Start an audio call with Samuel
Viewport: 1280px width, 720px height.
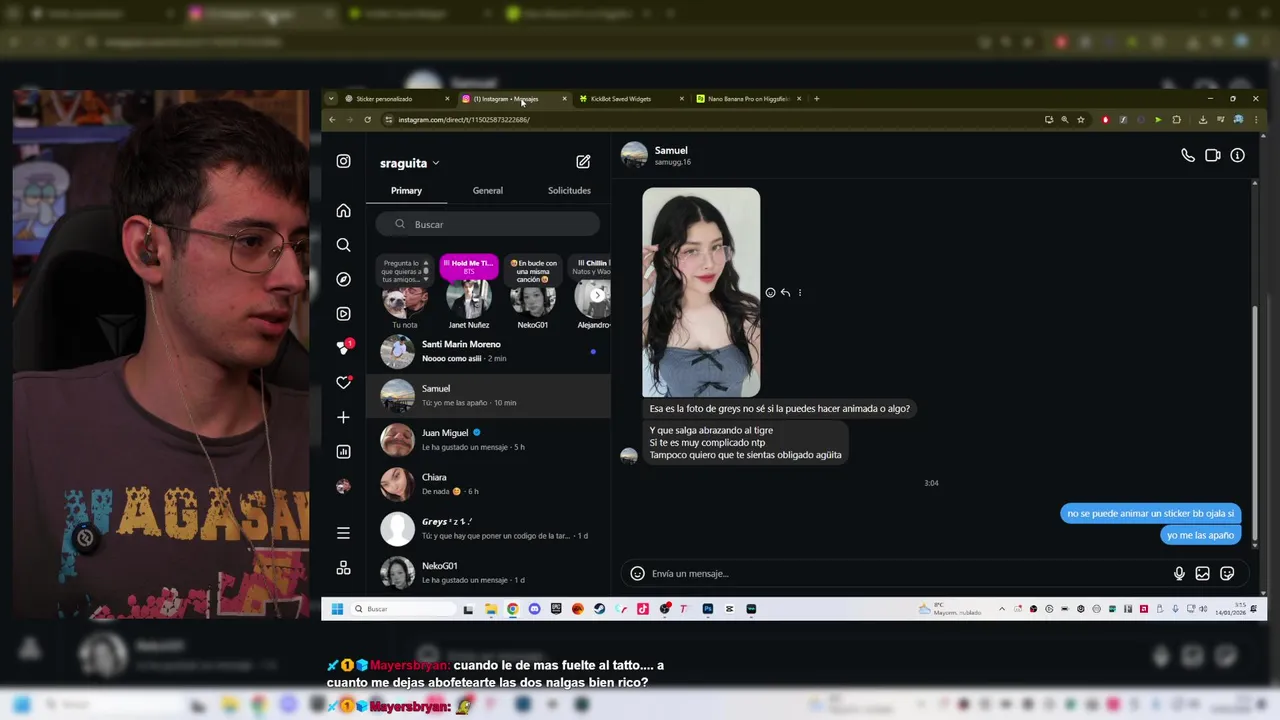(x=1188, y=155)
